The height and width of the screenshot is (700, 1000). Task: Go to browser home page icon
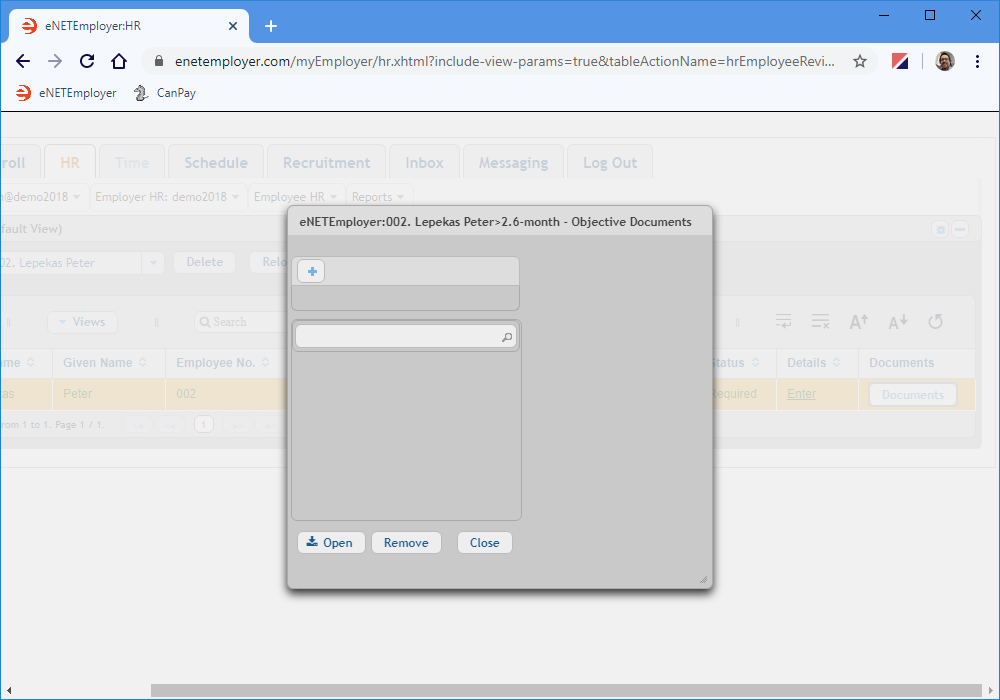coord(119,61)
